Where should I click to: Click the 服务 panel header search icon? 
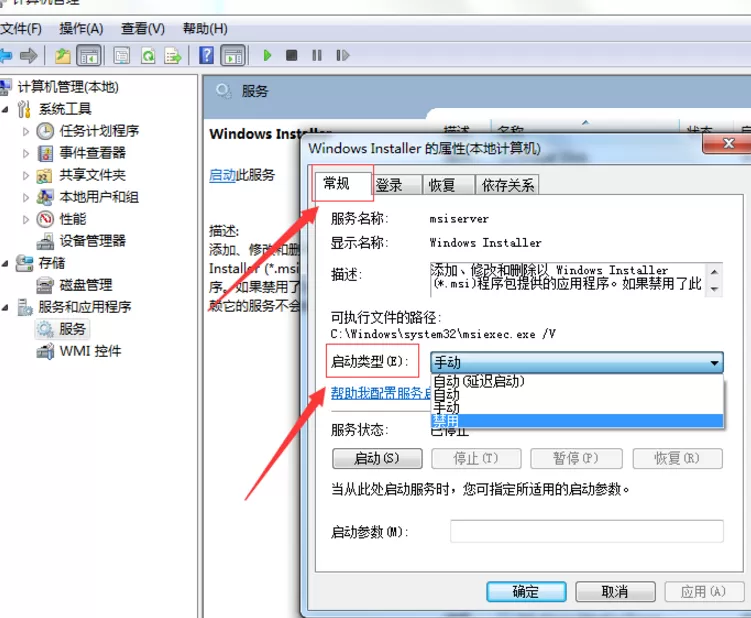click(223, 91)
